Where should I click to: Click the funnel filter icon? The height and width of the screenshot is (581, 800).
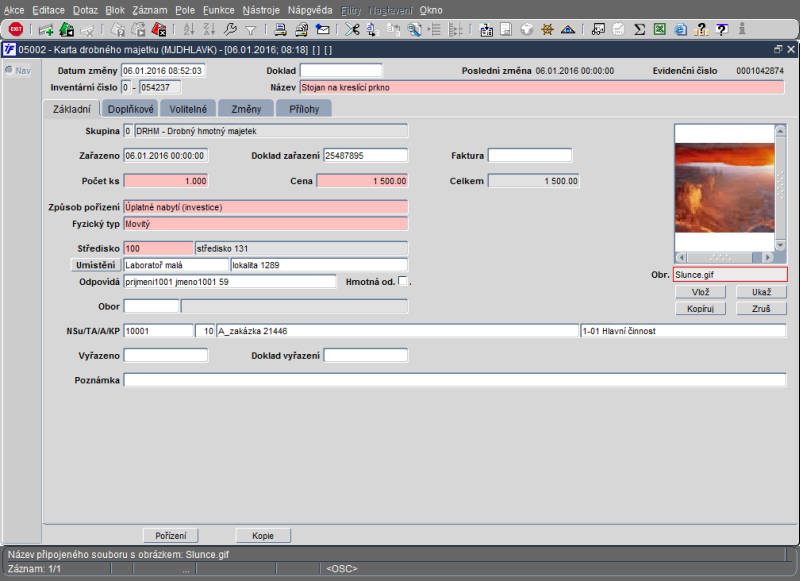pos(251,30)
